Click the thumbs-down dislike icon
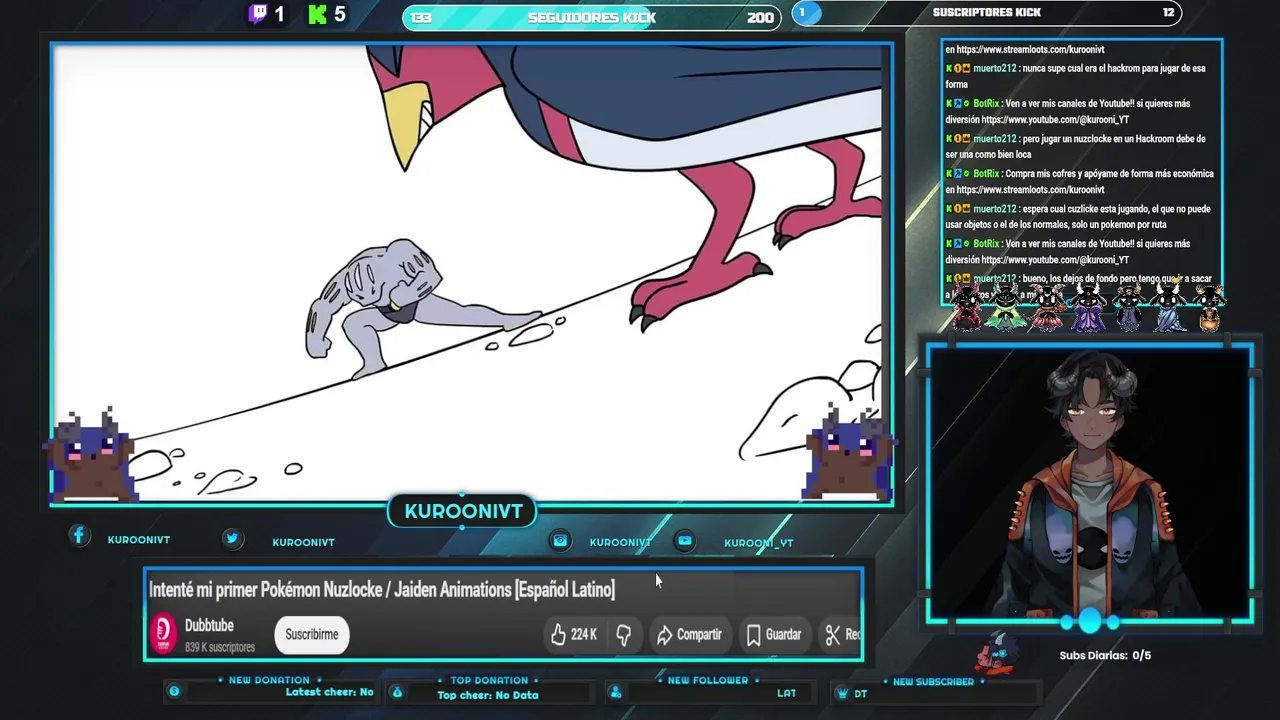 [x=623, y=634]
